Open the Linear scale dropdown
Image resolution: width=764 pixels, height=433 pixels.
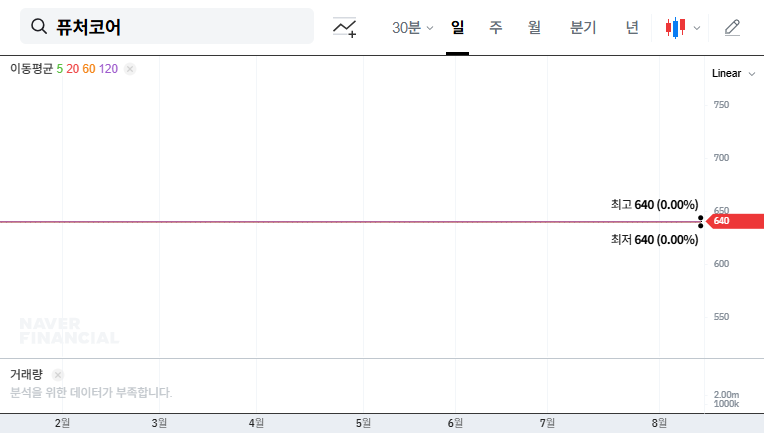733,73
